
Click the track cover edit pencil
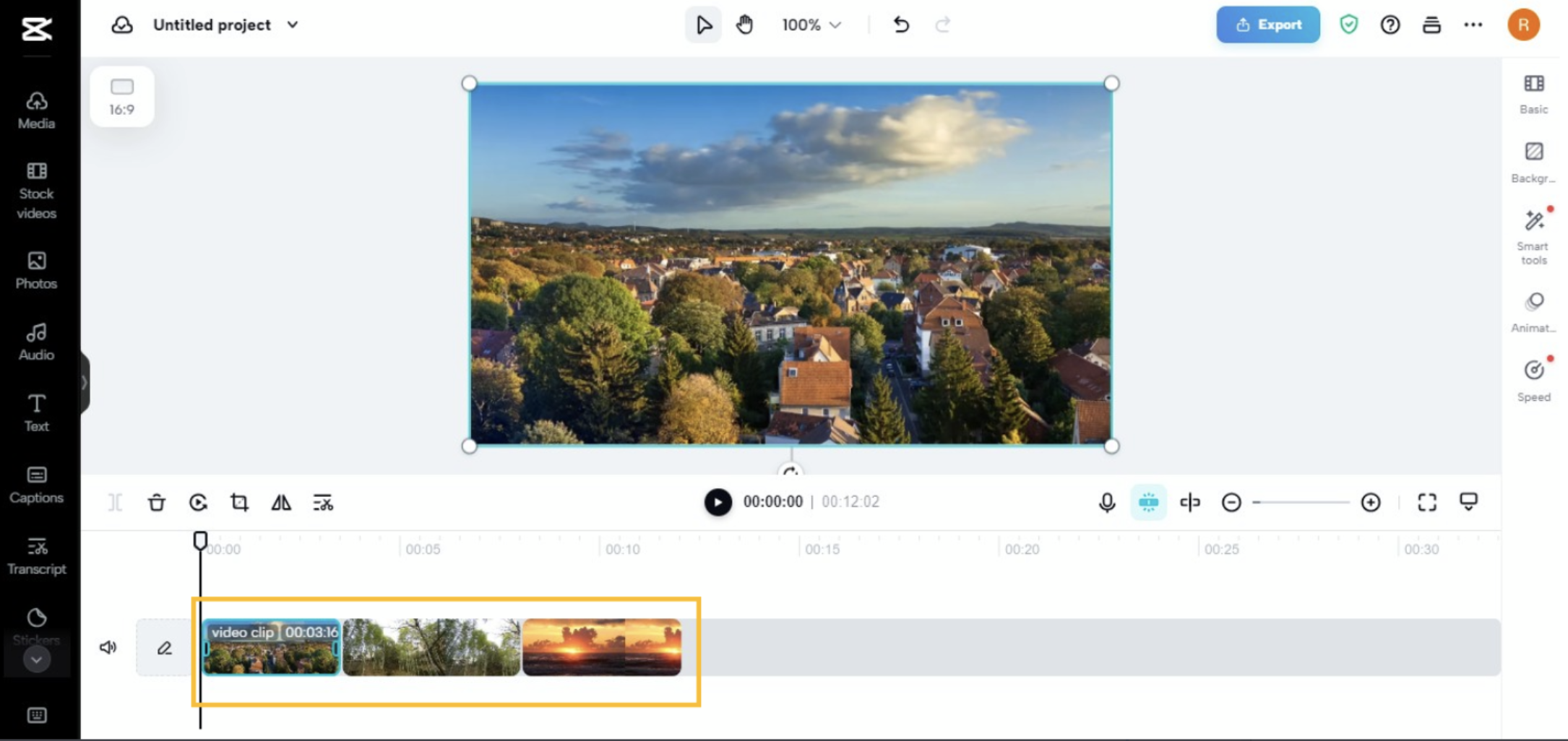[165, 648]
